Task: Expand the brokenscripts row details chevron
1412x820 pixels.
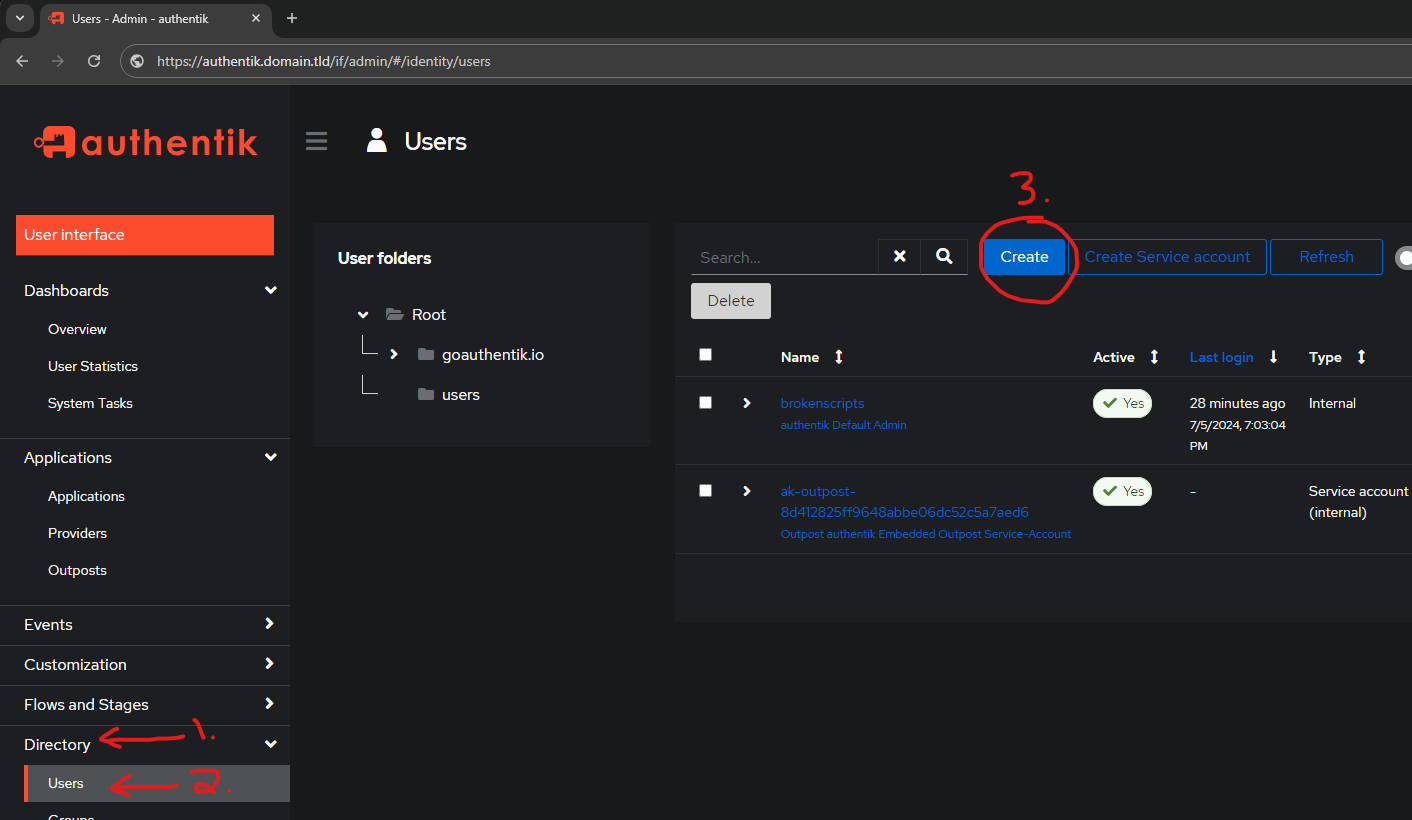Action: 746,403
